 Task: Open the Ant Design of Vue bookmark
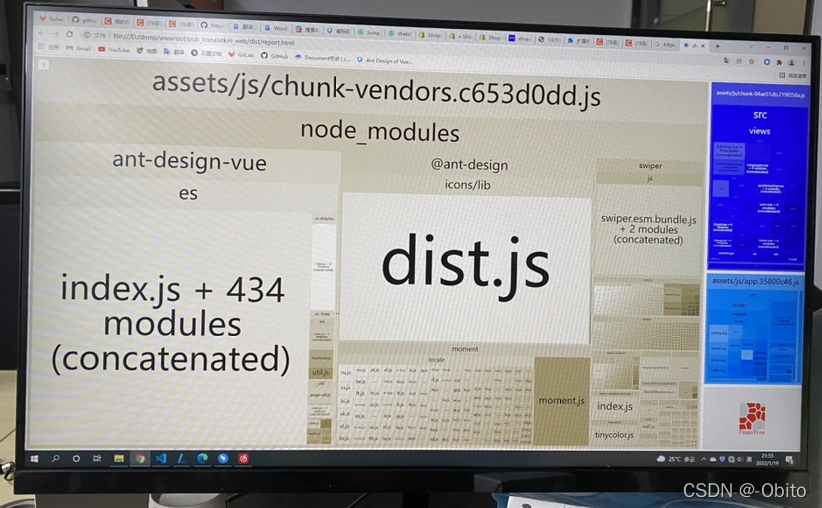tap(384, 61)
